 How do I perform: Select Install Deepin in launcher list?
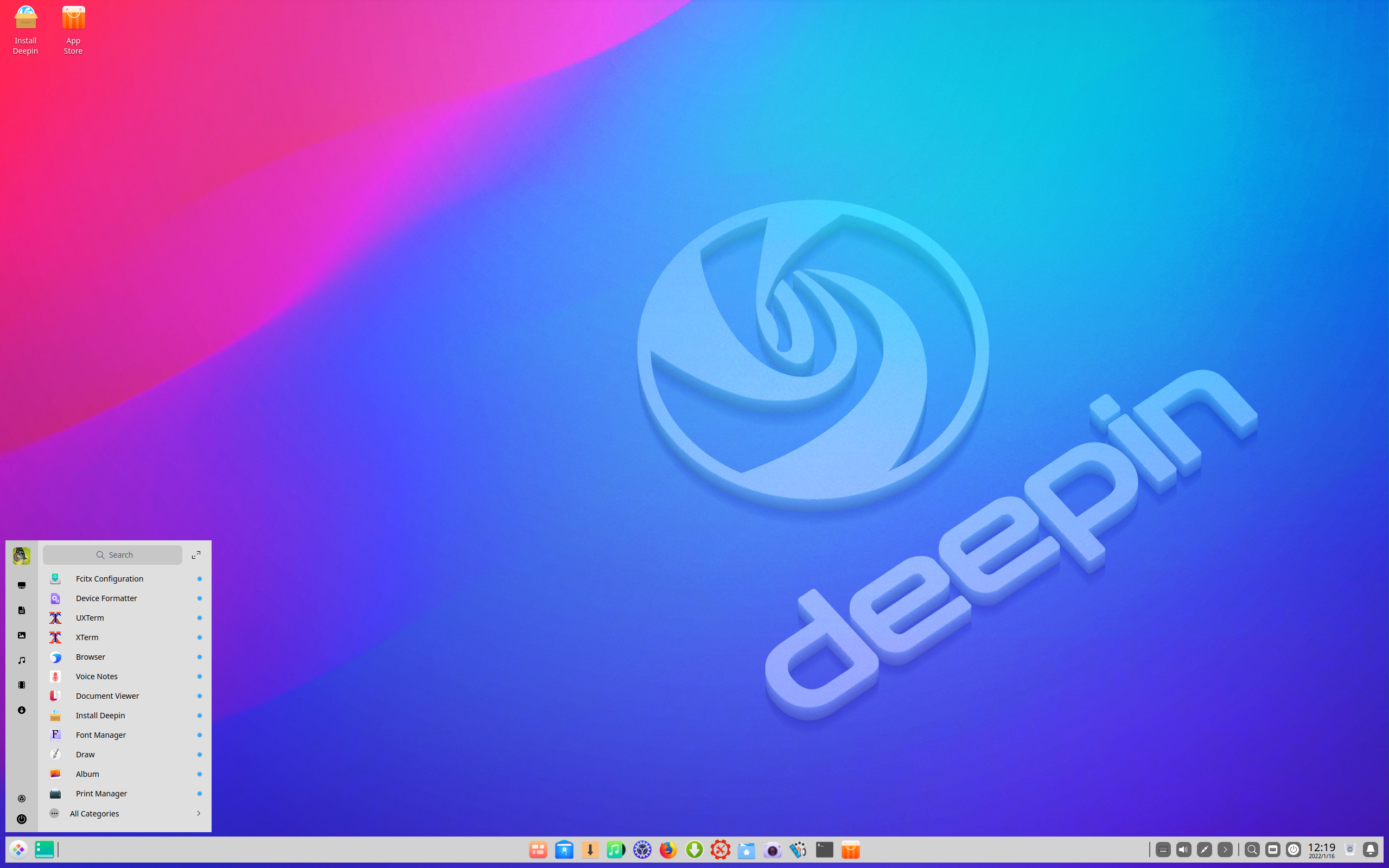tap(125, 716)
